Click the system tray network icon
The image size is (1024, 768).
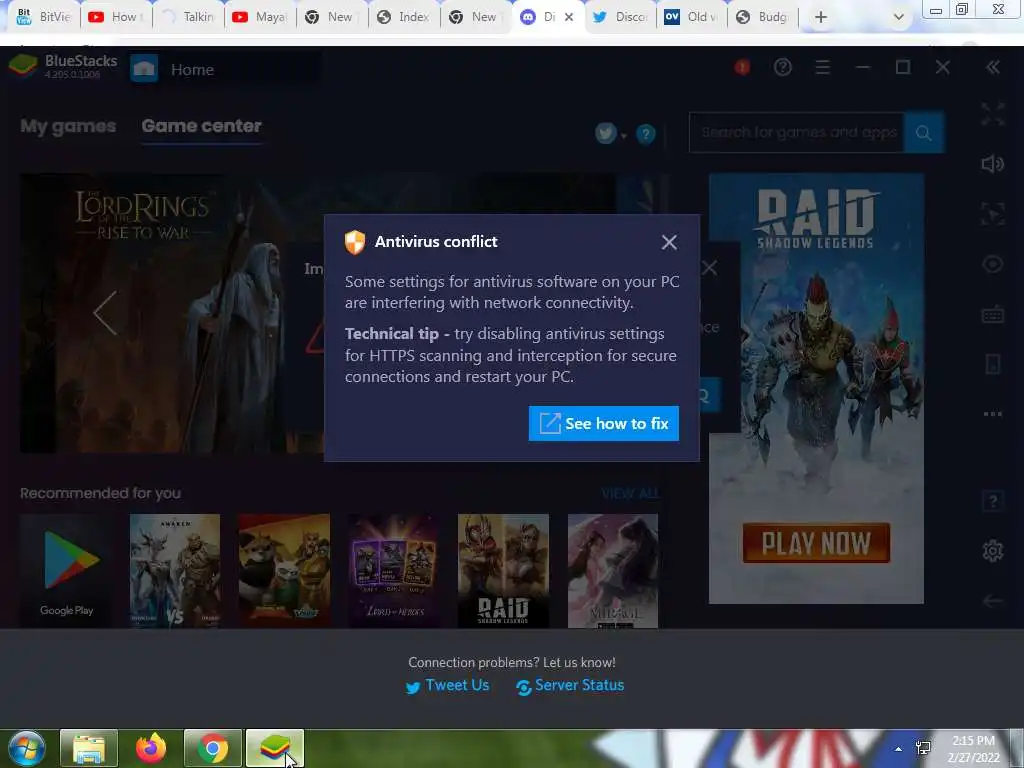(923, 748)
